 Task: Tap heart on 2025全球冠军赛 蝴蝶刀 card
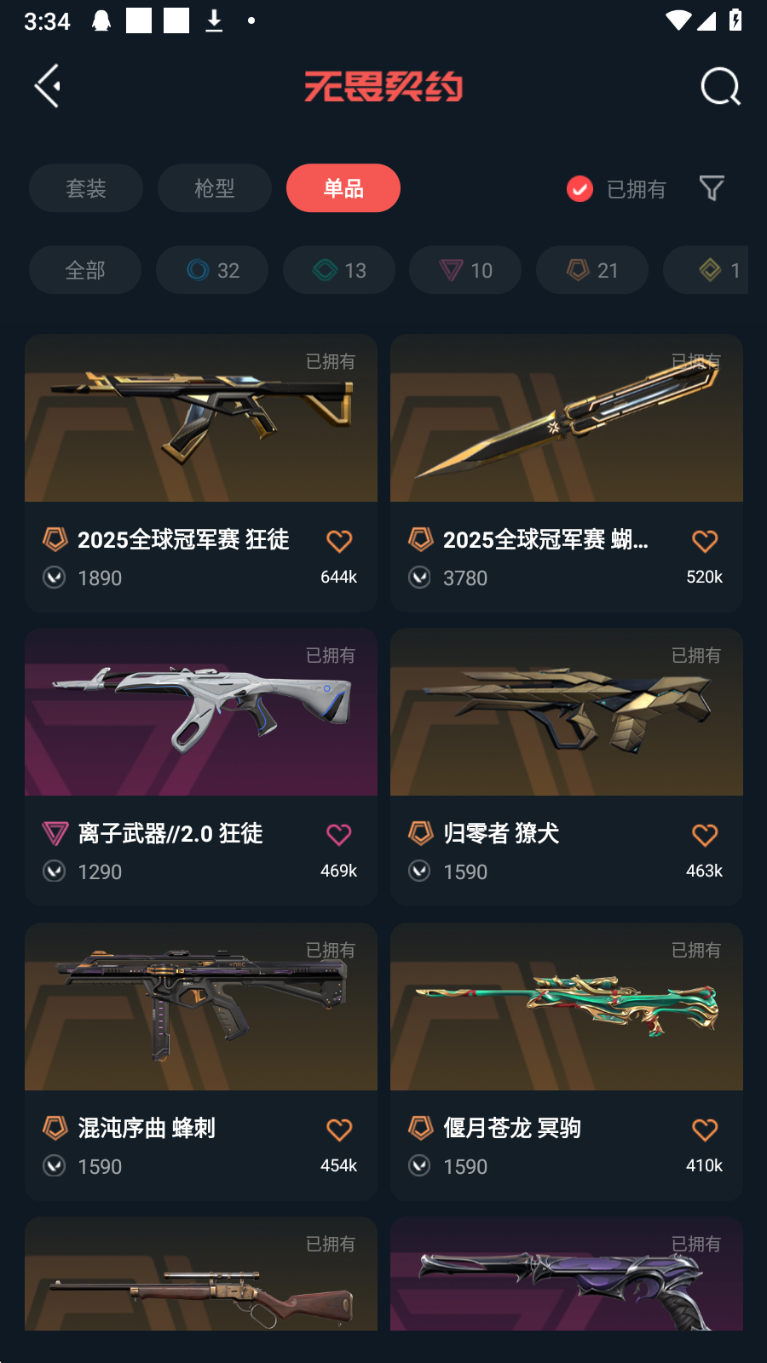pos(705,541)
